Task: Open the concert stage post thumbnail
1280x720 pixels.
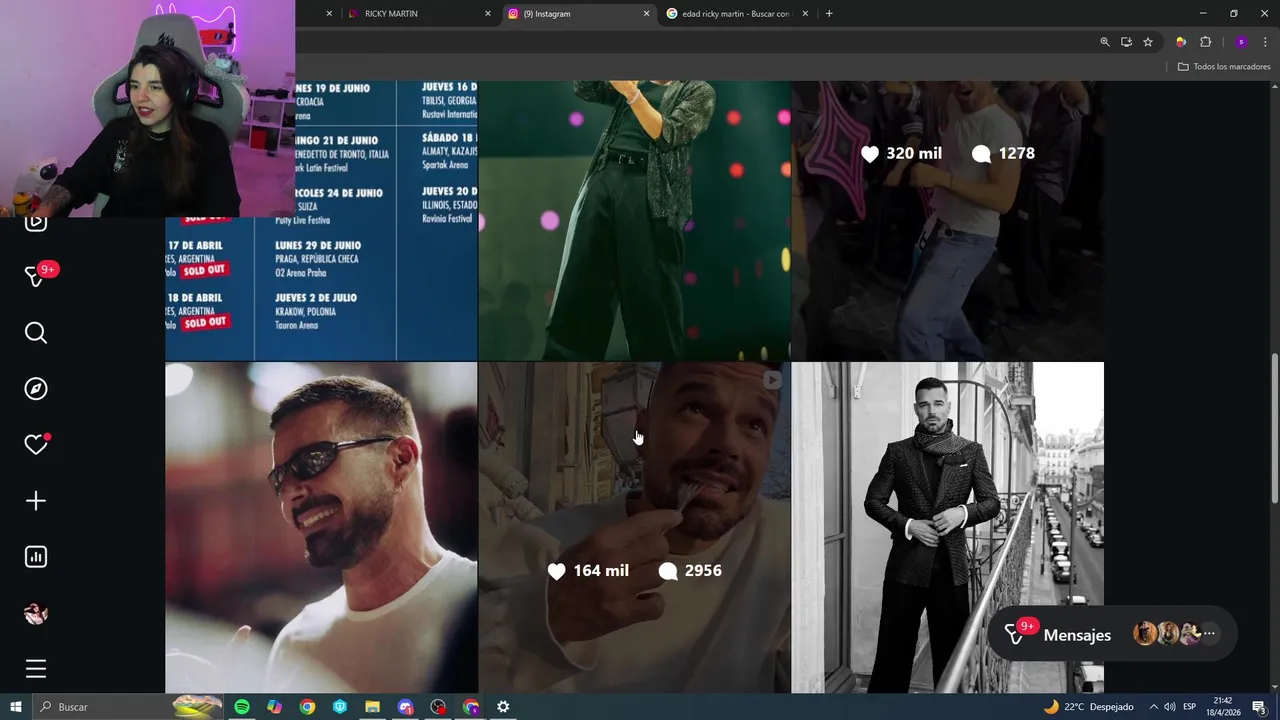Action: tap(634, 220)
